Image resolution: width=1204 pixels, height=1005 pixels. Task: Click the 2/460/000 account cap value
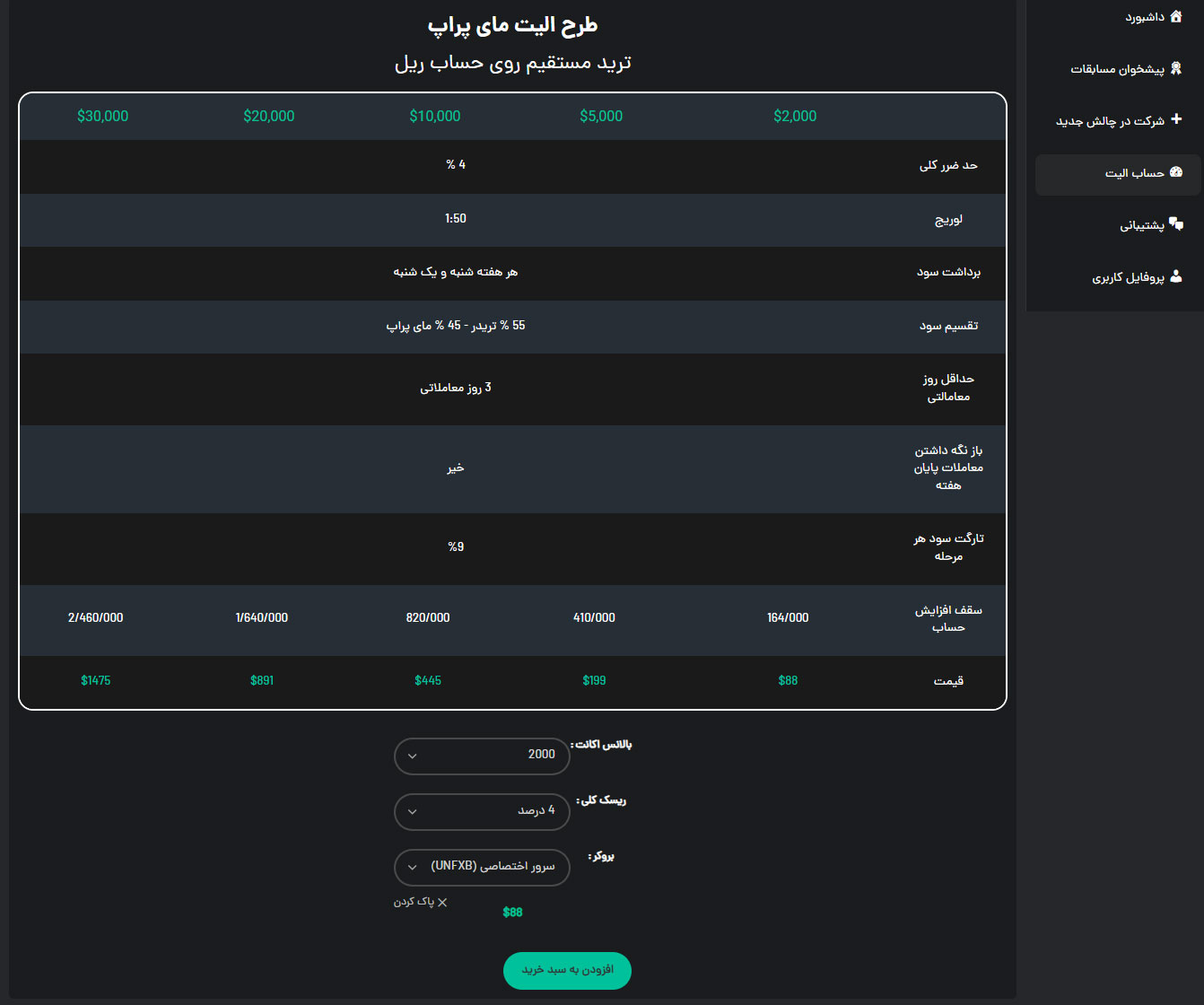point(96,617)
